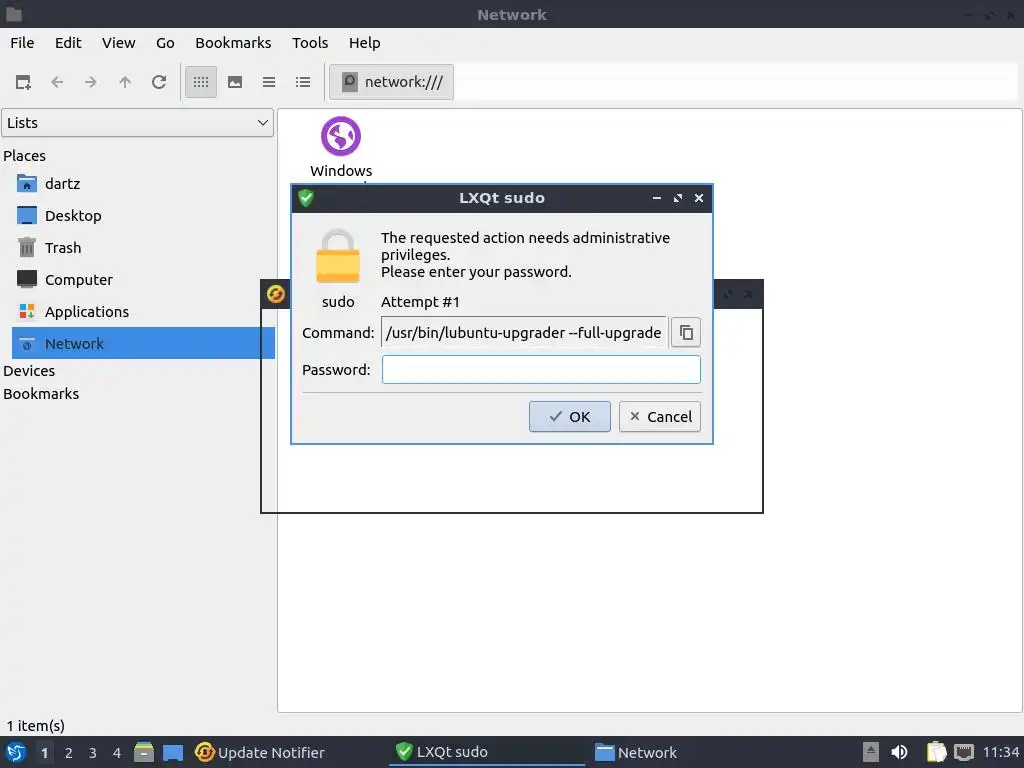Confirm with the OK button

(x=569, y=417)
